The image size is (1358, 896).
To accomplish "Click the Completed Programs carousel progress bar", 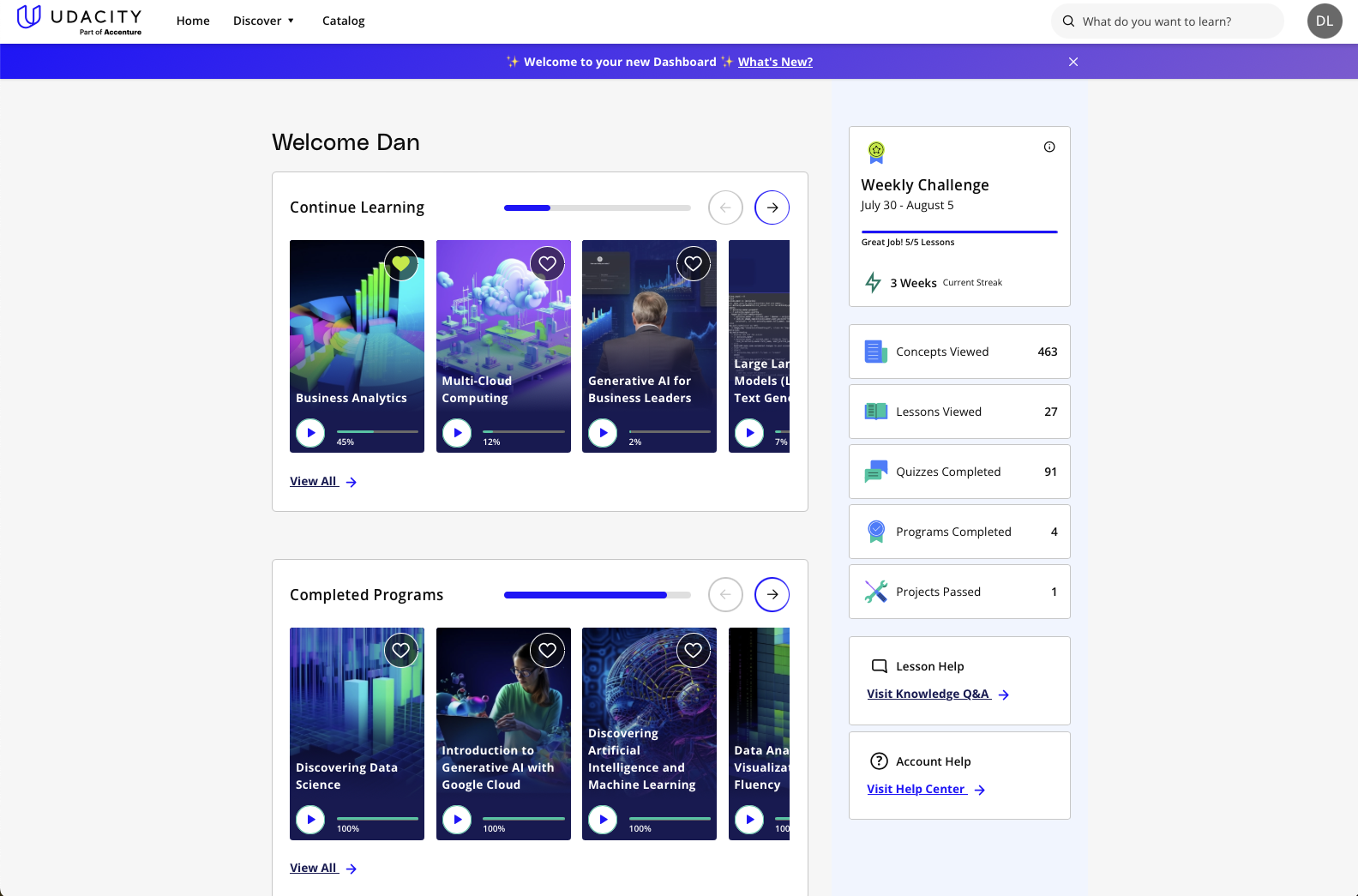I will 598,594.
